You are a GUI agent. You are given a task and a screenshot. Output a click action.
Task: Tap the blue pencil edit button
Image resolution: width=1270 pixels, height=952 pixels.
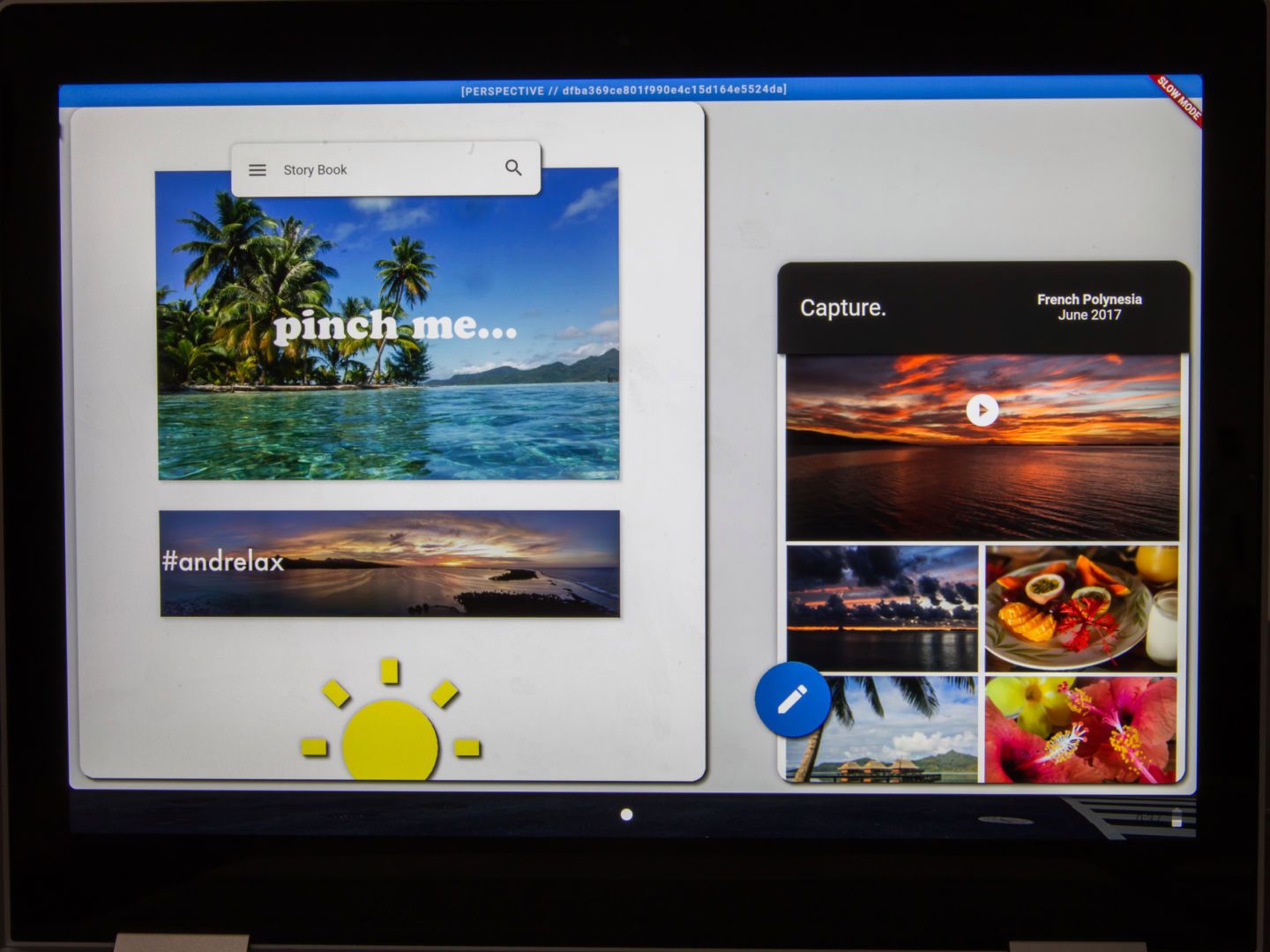792,699
